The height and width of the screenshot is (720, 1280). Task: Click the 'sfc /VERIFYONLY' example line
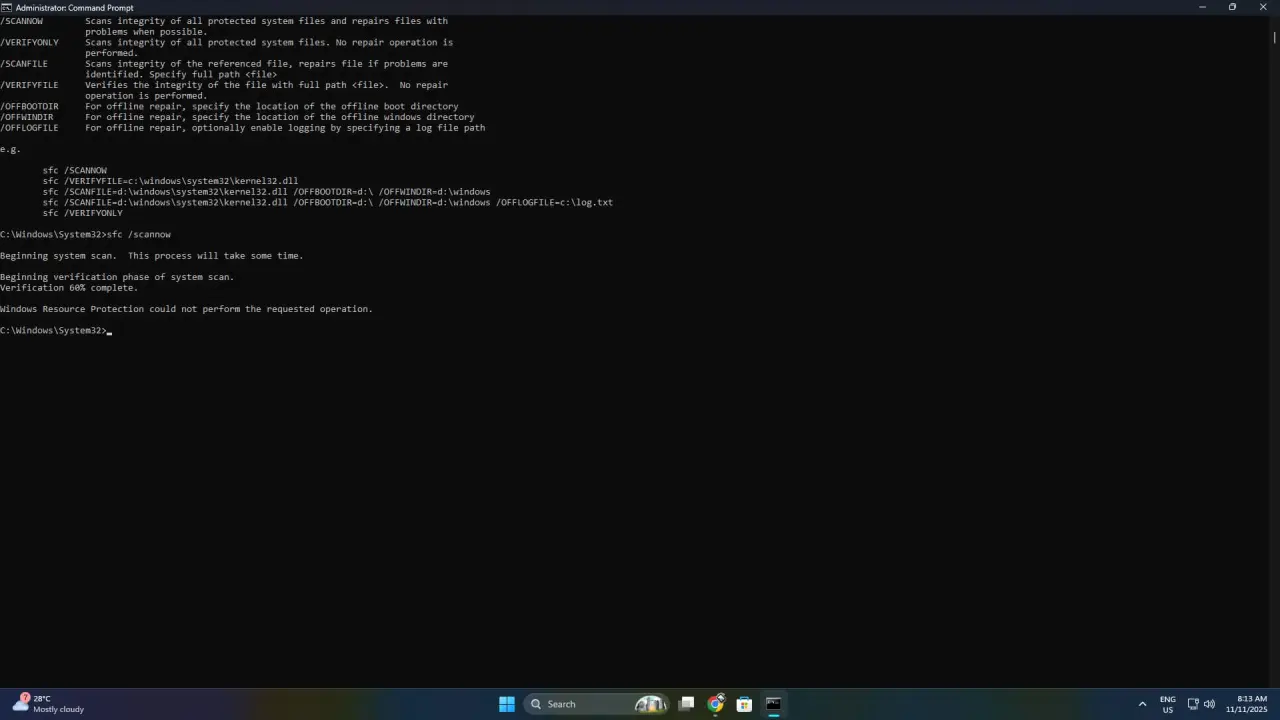[x=82, y=213]
